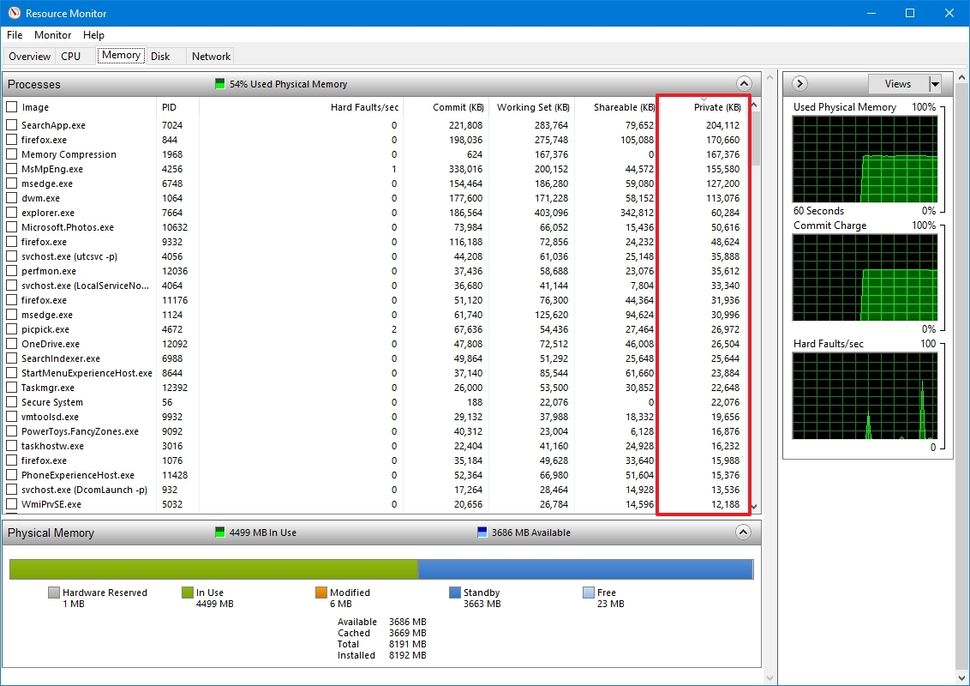Check the SearchApp.exe process checkbox
The width and height of the screenshot is (970, 686).
click(13, 125)
